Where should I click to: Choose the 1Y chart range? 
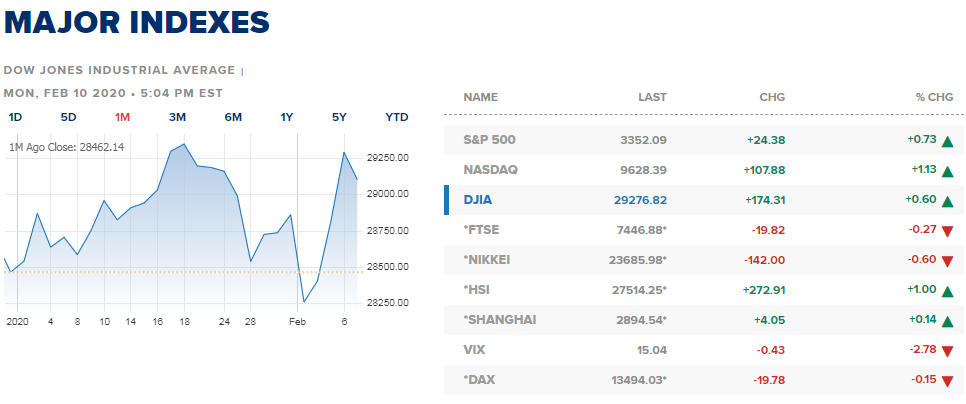[x=286, y=117]
